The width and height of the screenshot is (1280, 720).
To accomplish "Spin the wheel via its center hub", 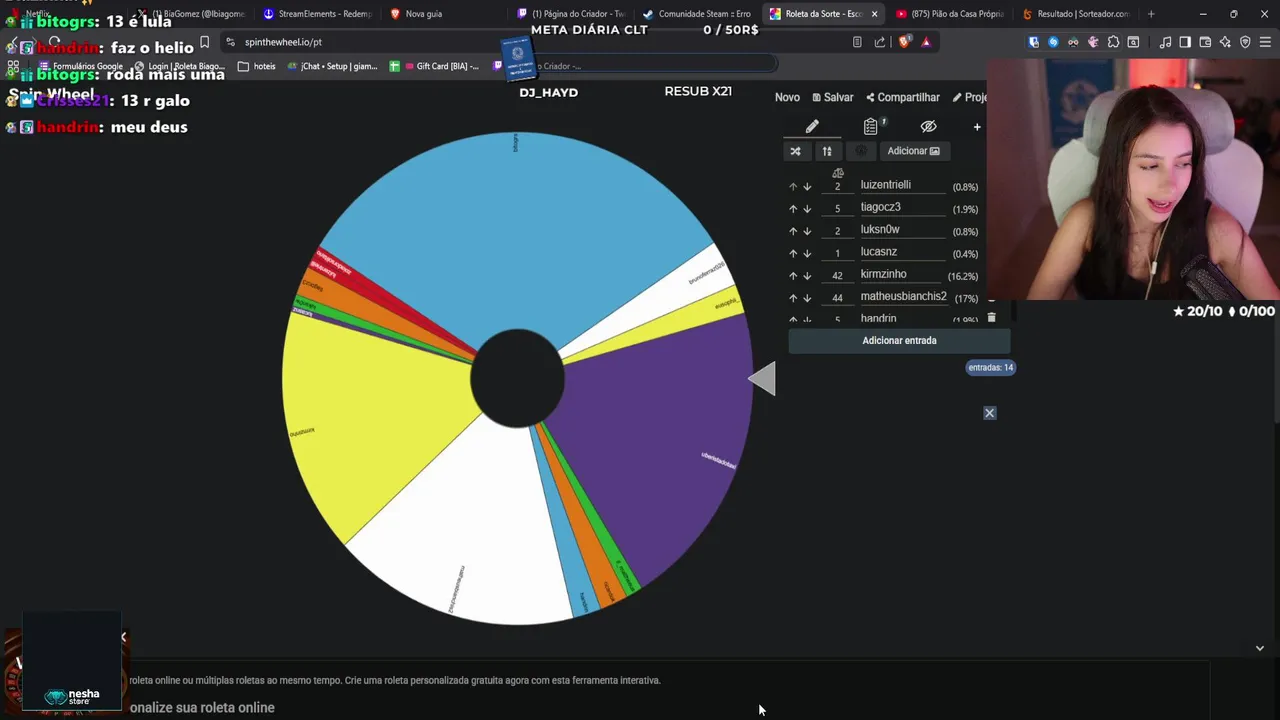I will [517, 380].
